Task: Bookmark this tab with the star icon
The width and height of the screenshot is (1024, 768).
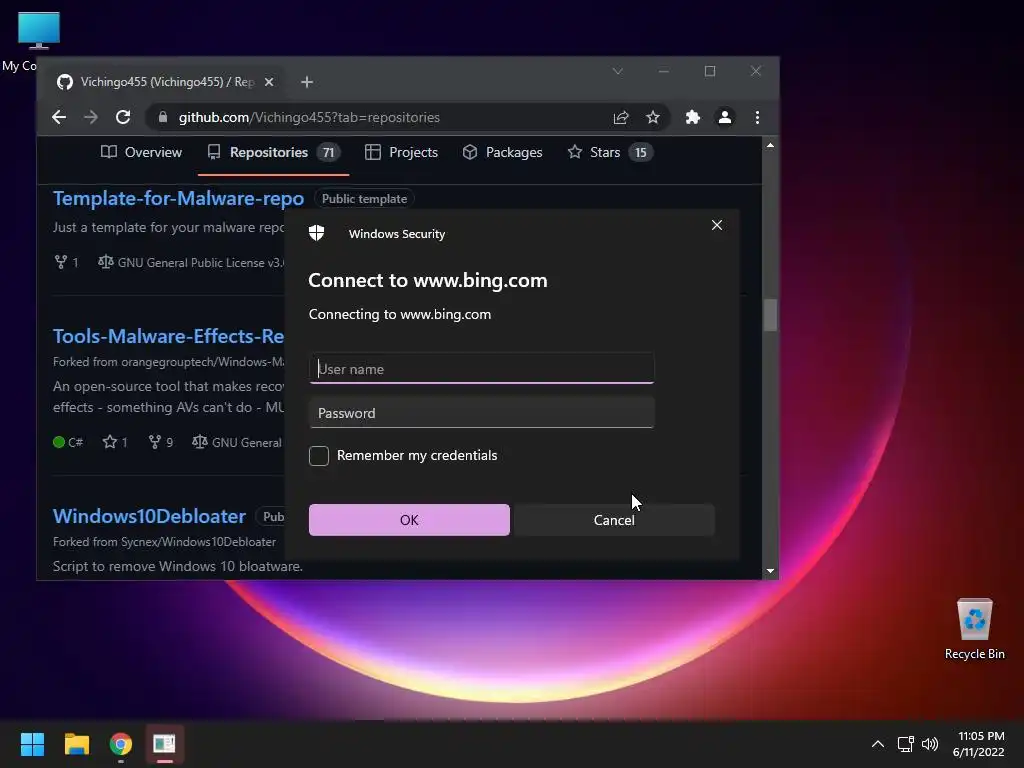Action: (x=652, y=118)
